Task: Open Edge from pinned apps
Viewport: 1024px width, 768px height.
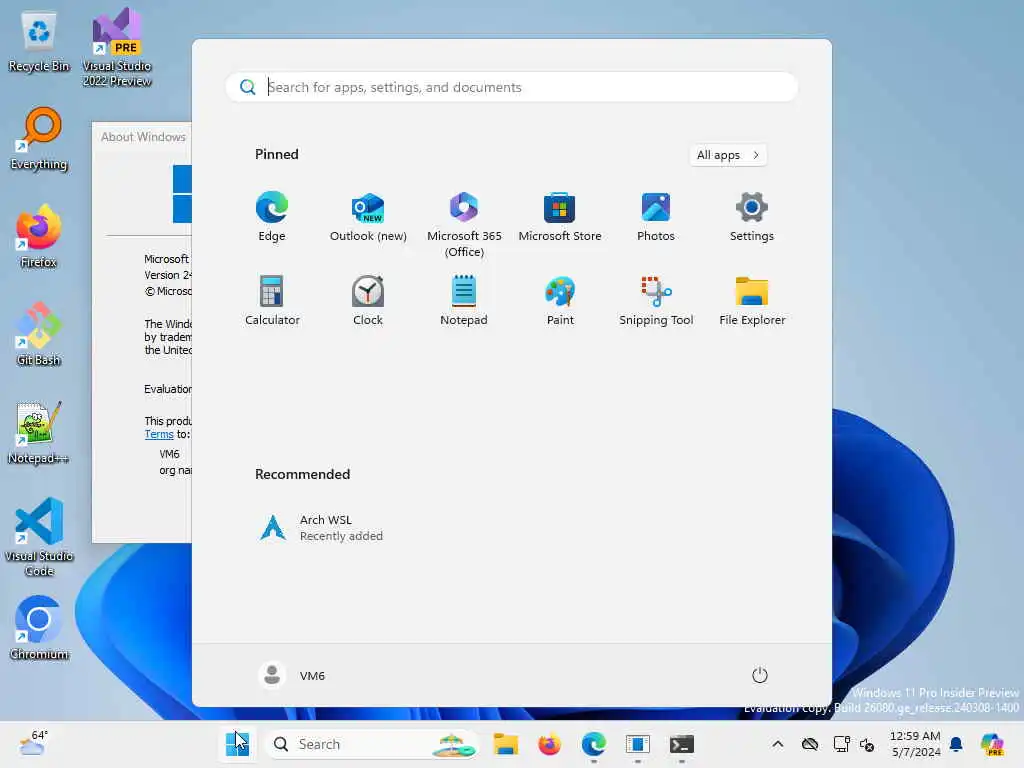Action: click(272, 217)
